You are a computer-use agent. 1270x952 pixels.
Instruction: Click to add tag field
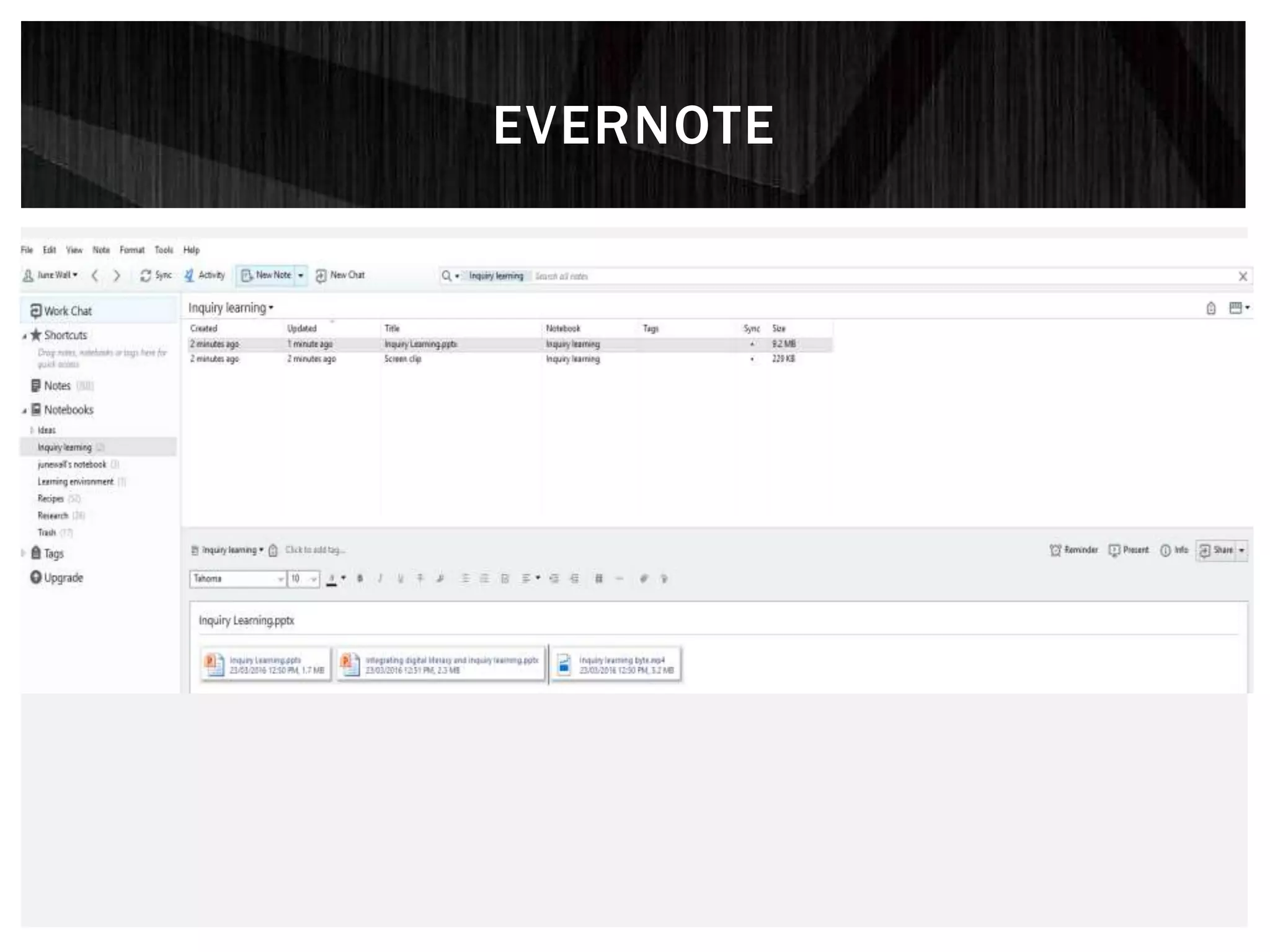click(x=315, y=550)
